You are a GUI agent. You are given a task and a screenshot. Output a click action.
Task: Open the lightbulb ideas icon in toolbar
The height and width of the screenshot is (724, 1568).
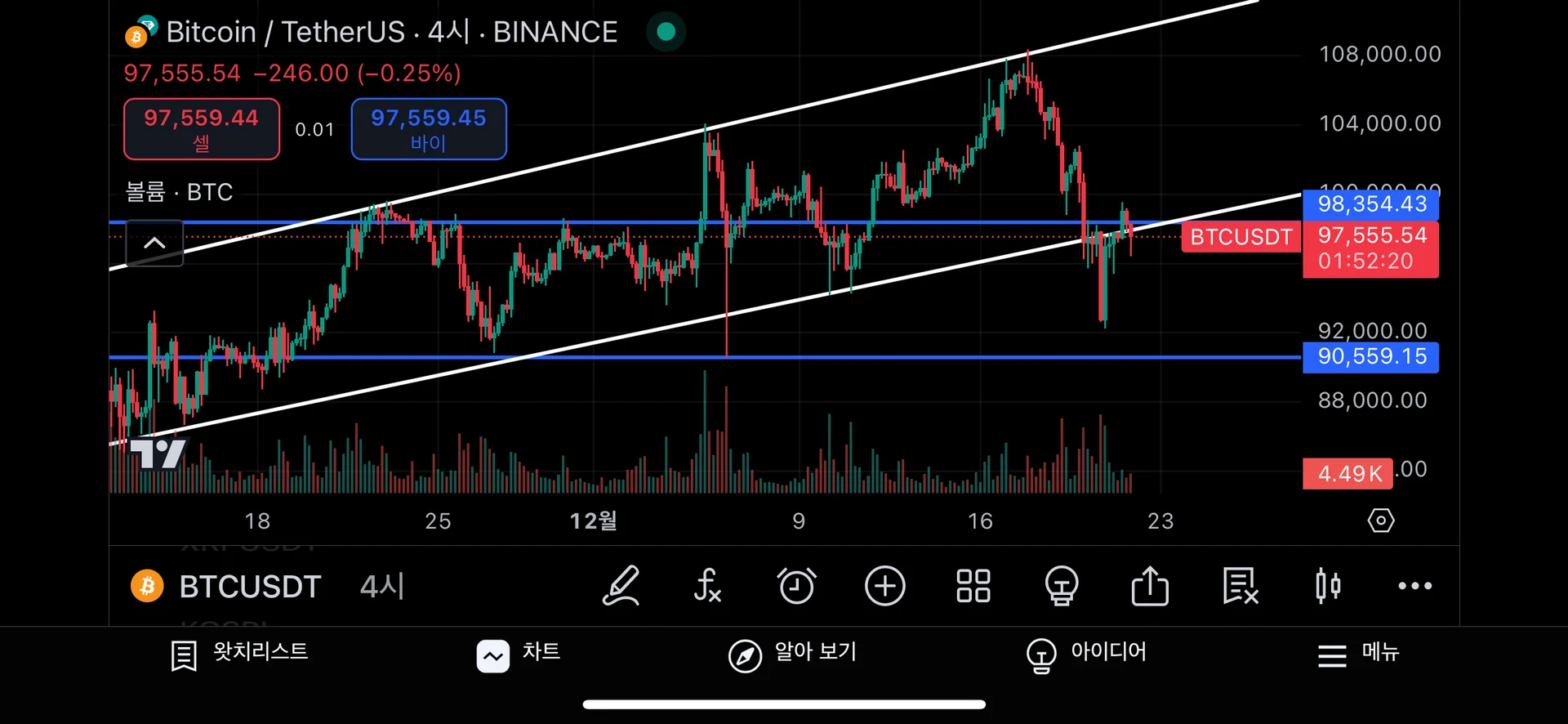[x=1061, y=586]
